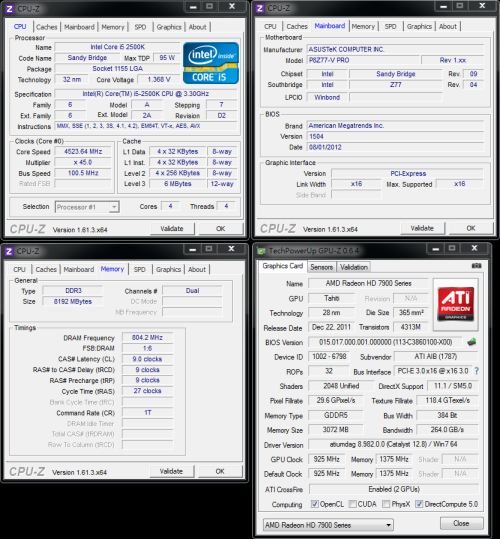Click the GPU BIOS Version field
This screenshot has height=539, width=500.
tap(386, 342)
